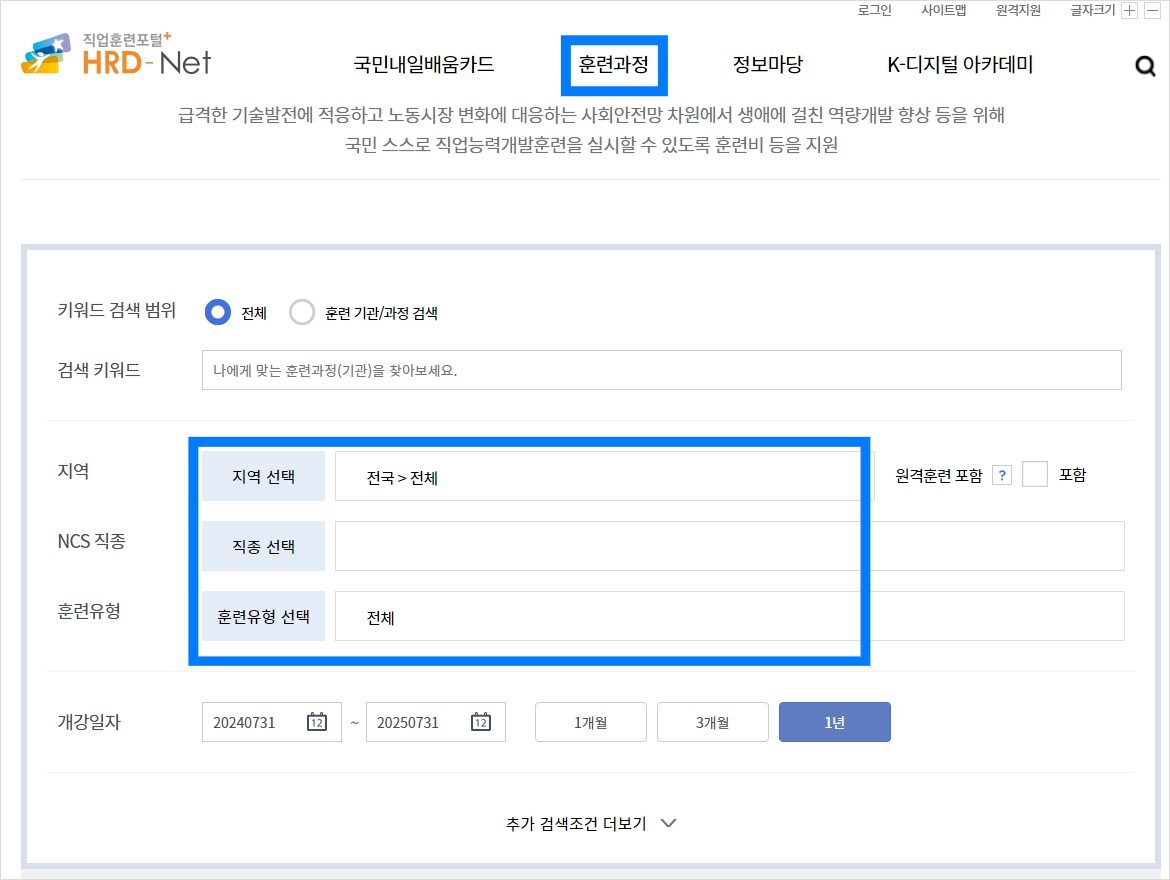Screen dimensions: 1170x880
Task: Open the 직종 선택 selector
Action: pyautogui.click(x=263, y=546)
